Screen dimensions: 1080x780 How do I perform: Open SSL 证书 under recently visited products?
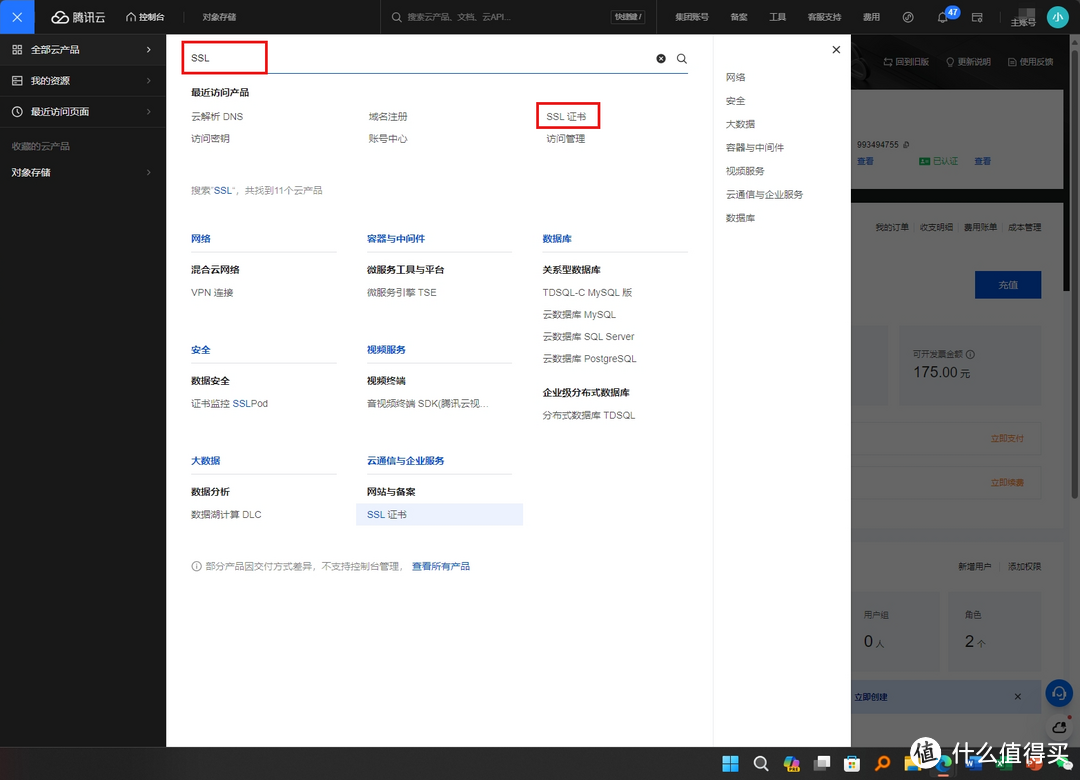(566, 116)
